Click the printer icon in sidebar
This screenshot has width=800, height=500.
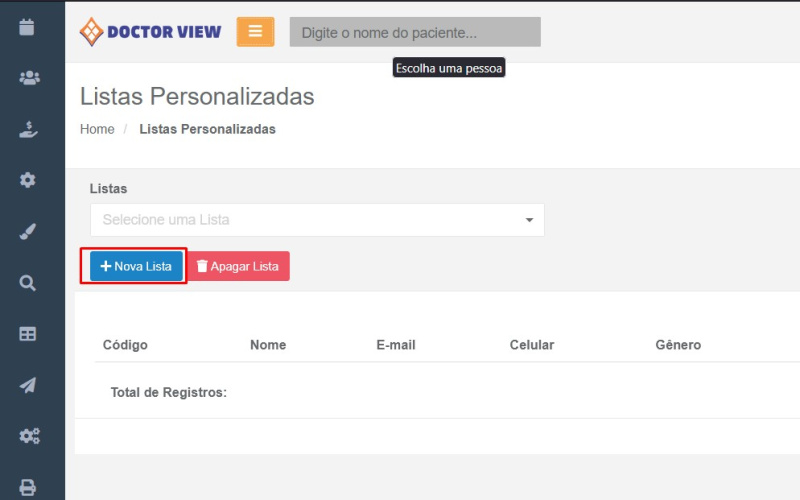coord(28,487)
